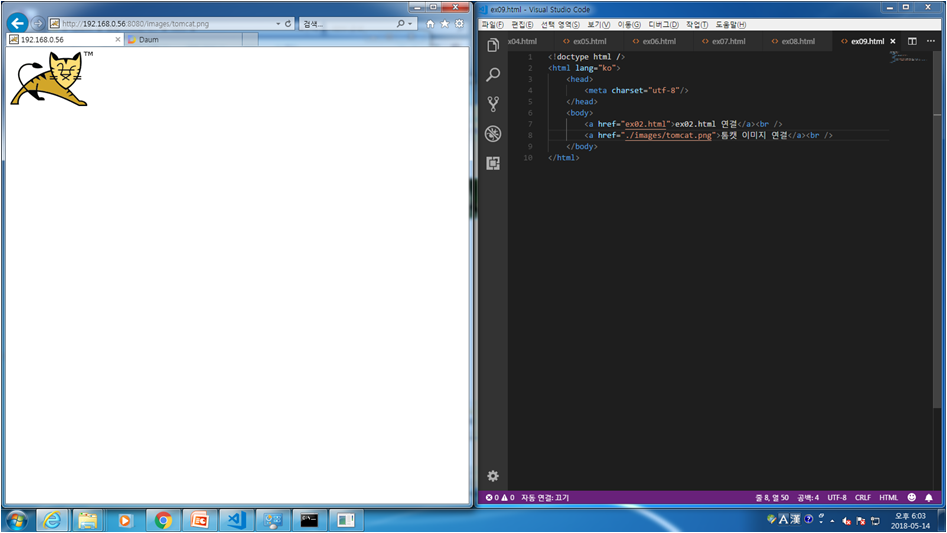
Task: Open Manage gear in VS Code
Action: tap(493, 476)
